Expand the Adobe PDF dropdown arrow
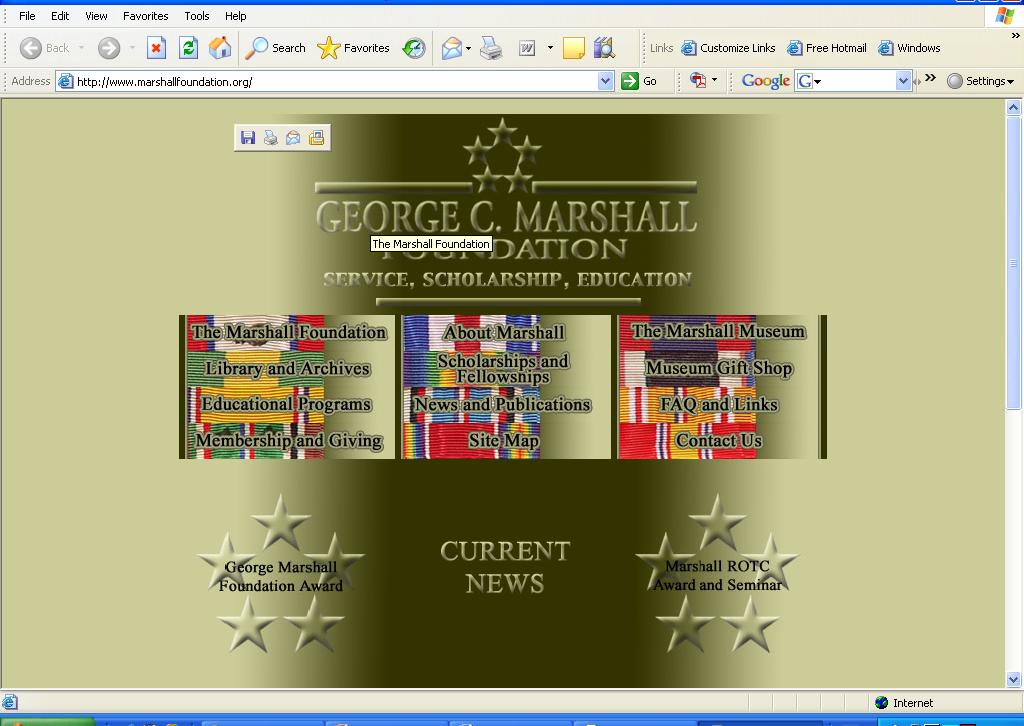This screenshot has height=726, width=1024. pos(714,80)
